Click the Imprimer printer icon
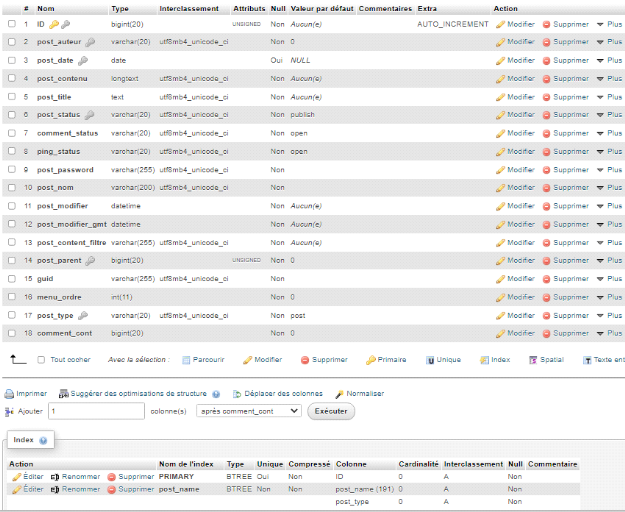This screenshot has width=625, height=512. [9, 394]
